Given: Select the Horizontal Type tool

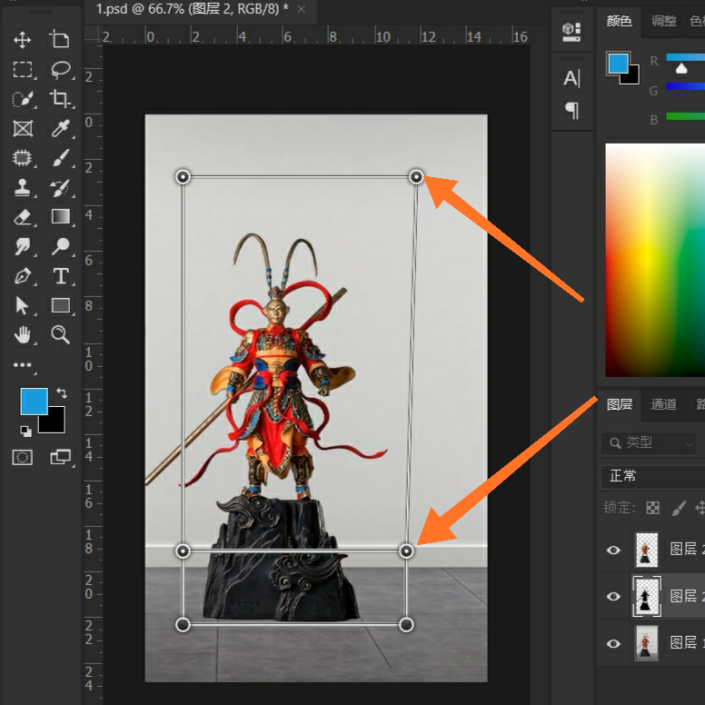Looking at the screenshot, I should pyautogui.click(x=61, y=276).
